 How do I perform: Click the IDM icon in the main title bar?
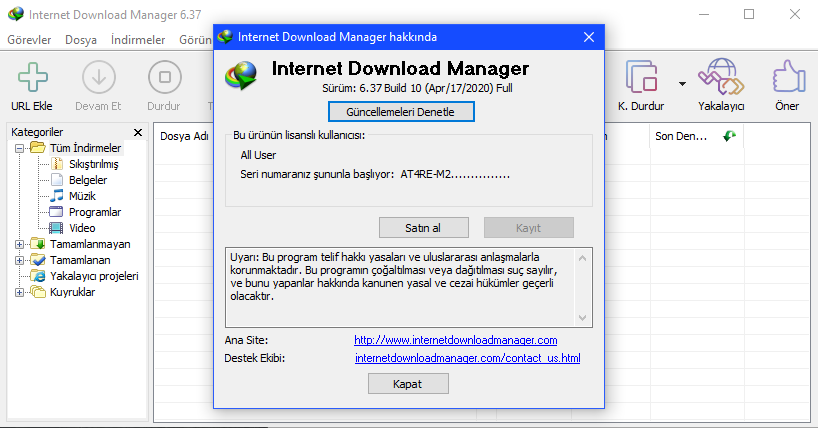[16, 14]
